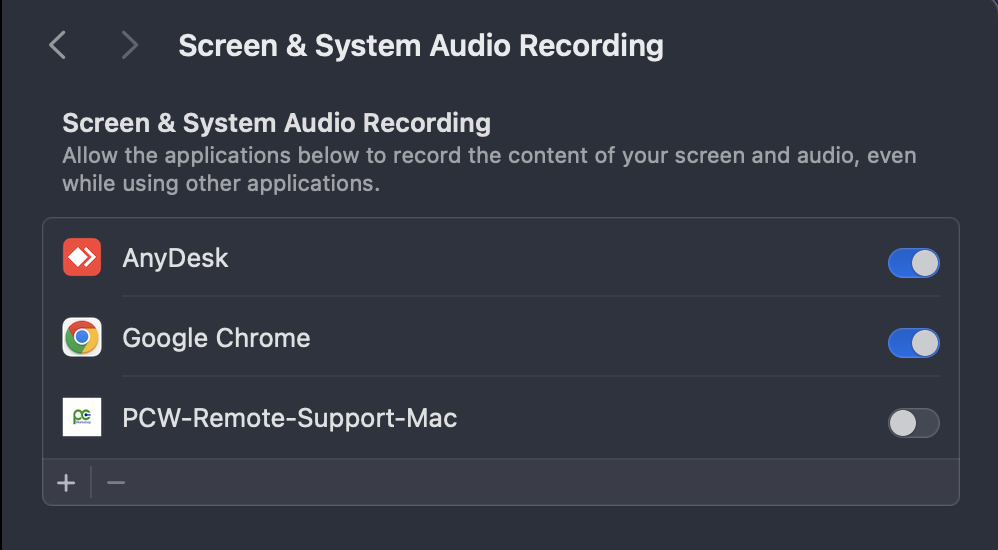Viewport: 998px width, 550px height.
Task: Select the AnyDesk row label
Action: 175,258
